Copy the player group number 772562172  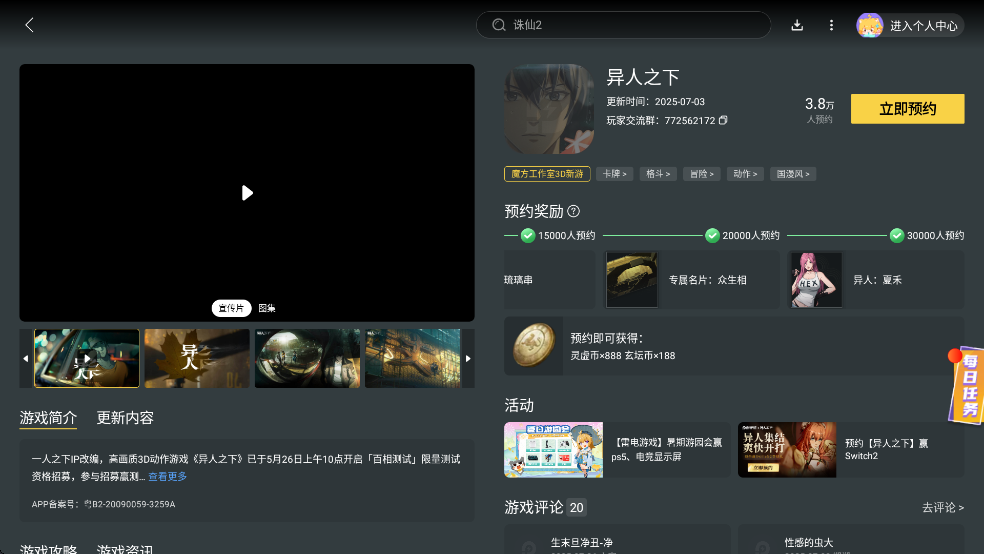pos(723,120)
